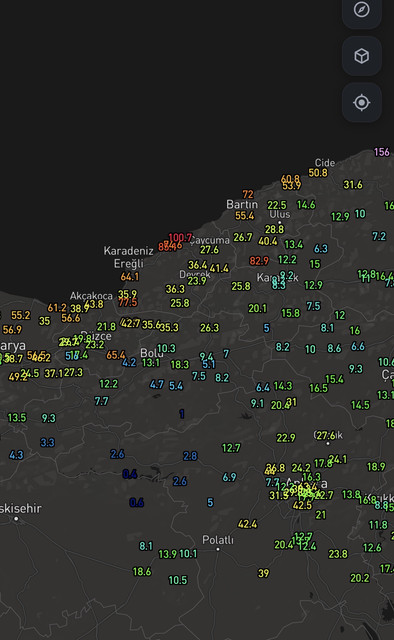Tap the 11.8 station value
The width and height of the screenshot is (394, 640).
click(378, 524)
